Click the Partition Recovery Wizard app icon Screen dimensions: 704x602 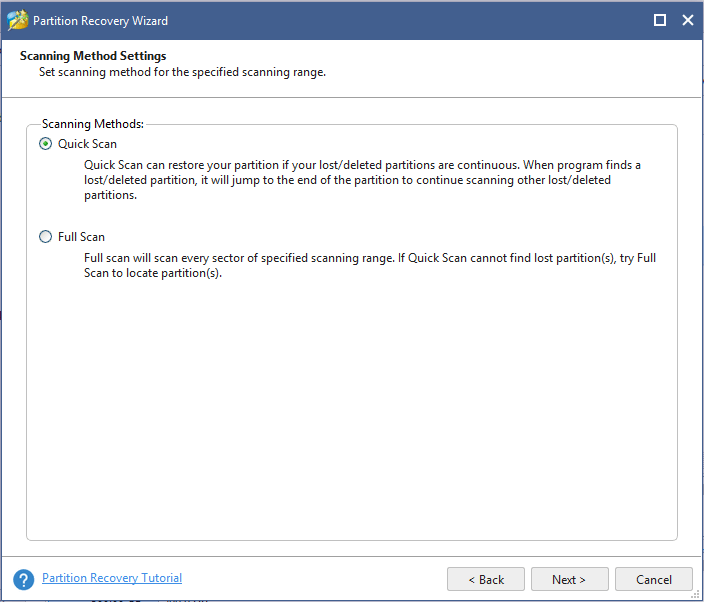pyautogui.click(x=18, y=20)
